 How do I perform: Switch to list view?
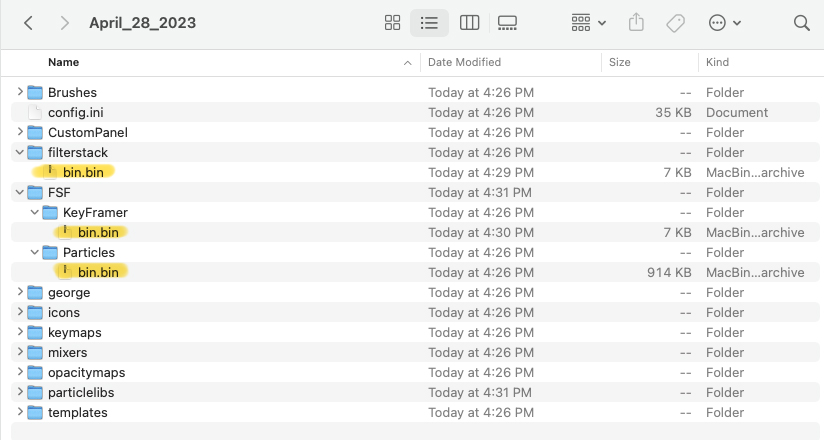[x=429, y=23]
